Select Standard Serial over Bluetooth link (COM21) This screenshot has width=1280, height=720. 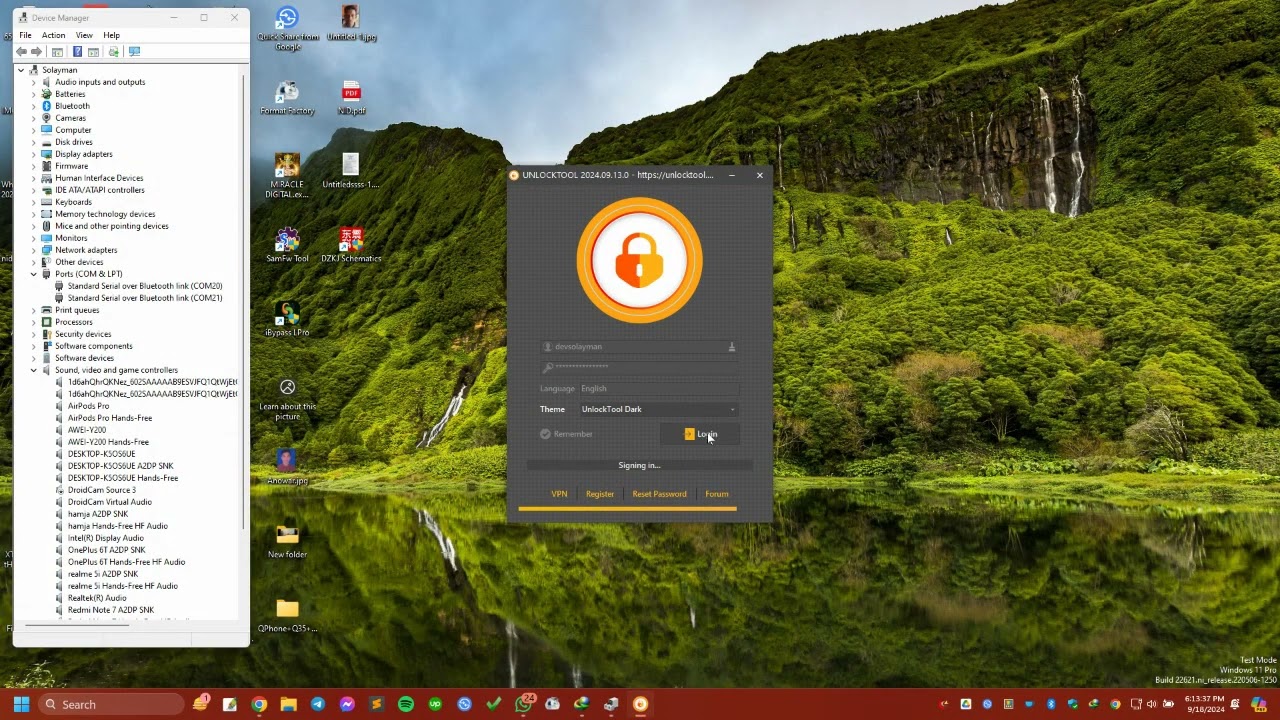pos(144,298)
